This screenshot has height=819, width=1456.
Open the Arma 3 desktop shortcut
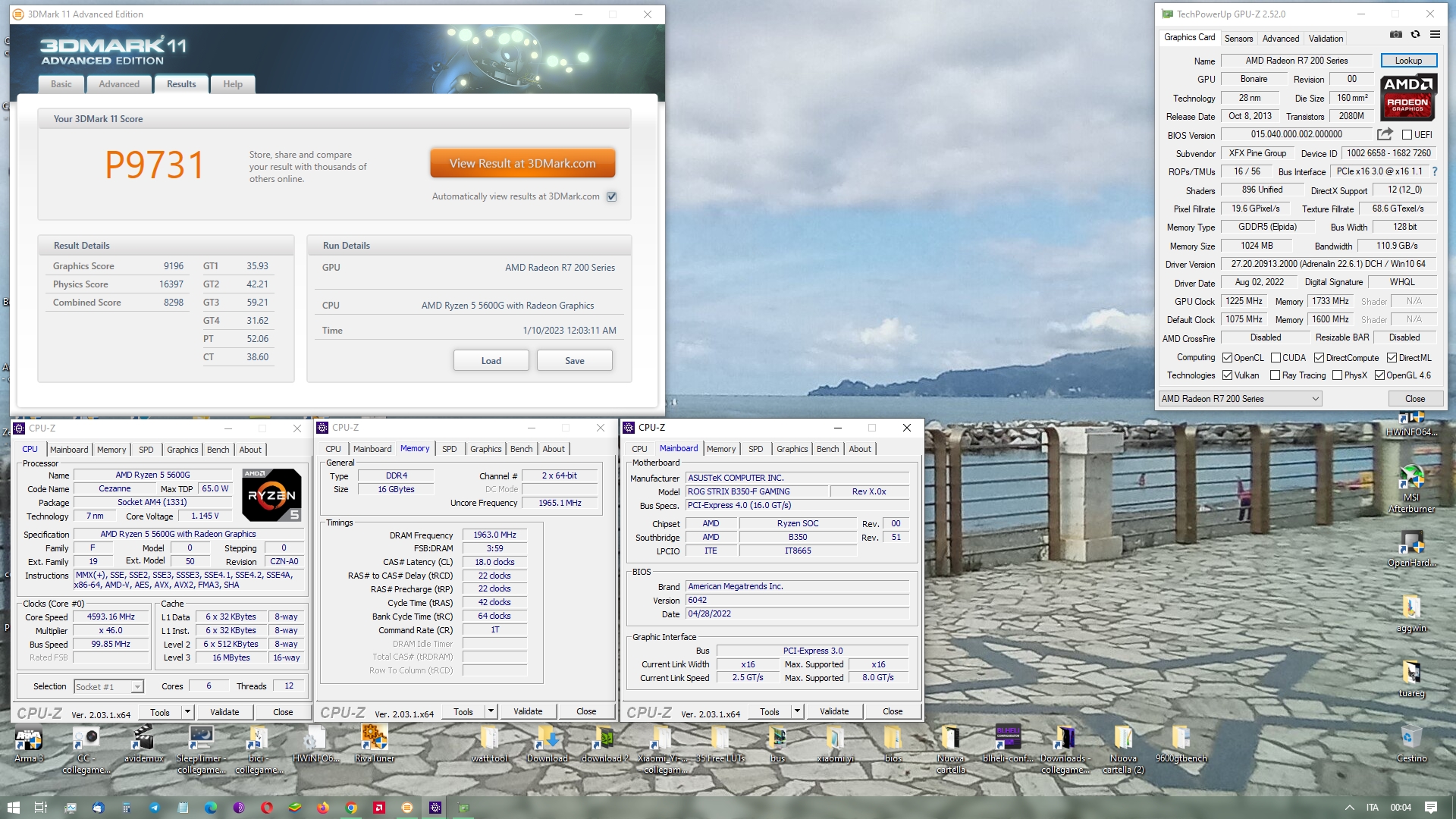point(29,745)
